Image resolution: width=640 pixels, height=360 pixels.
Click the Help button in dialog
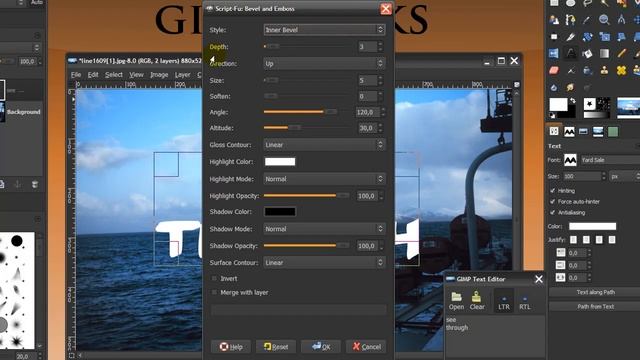coord(231,347)
